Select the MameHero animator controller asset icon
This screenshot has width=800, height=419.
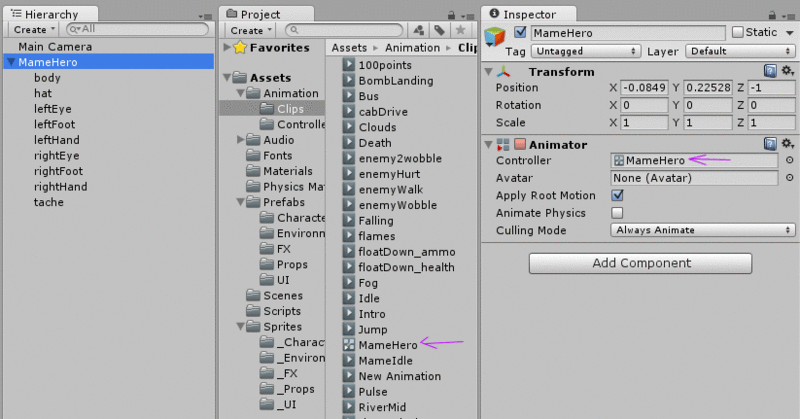click(x=348, y=345)
